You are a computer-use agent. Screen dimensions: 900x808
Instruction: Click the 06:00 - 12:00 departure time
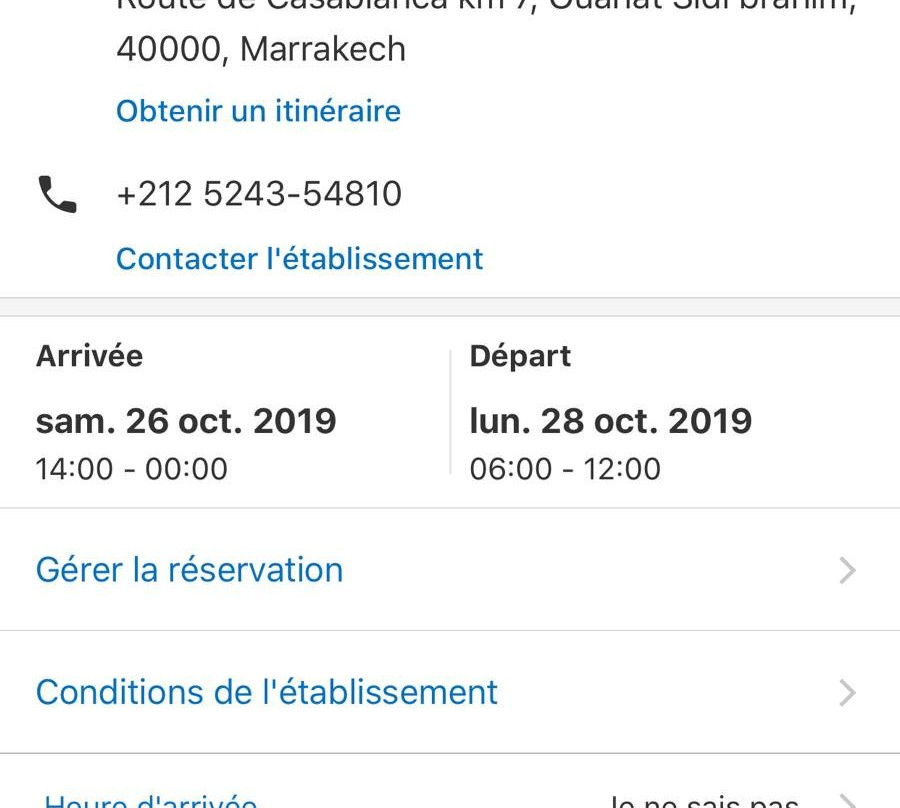click(x=565, y=469)
